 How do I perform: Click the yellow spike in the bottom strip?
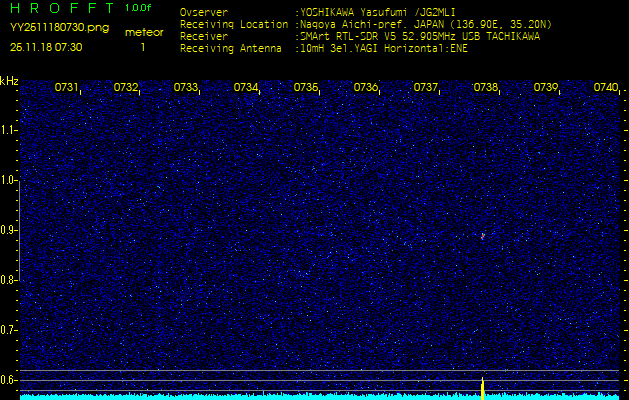coord(483,386)
